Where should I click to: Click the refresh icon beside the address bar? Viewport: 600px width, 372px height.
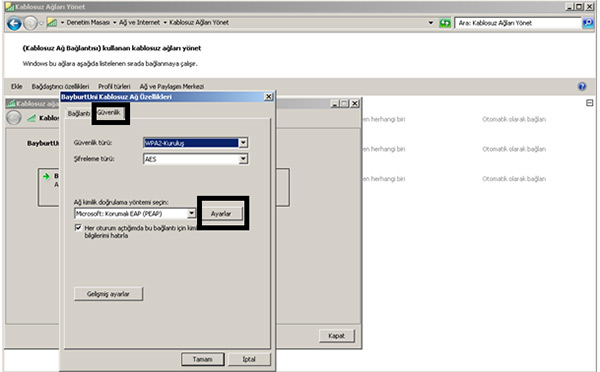point(445,23)
